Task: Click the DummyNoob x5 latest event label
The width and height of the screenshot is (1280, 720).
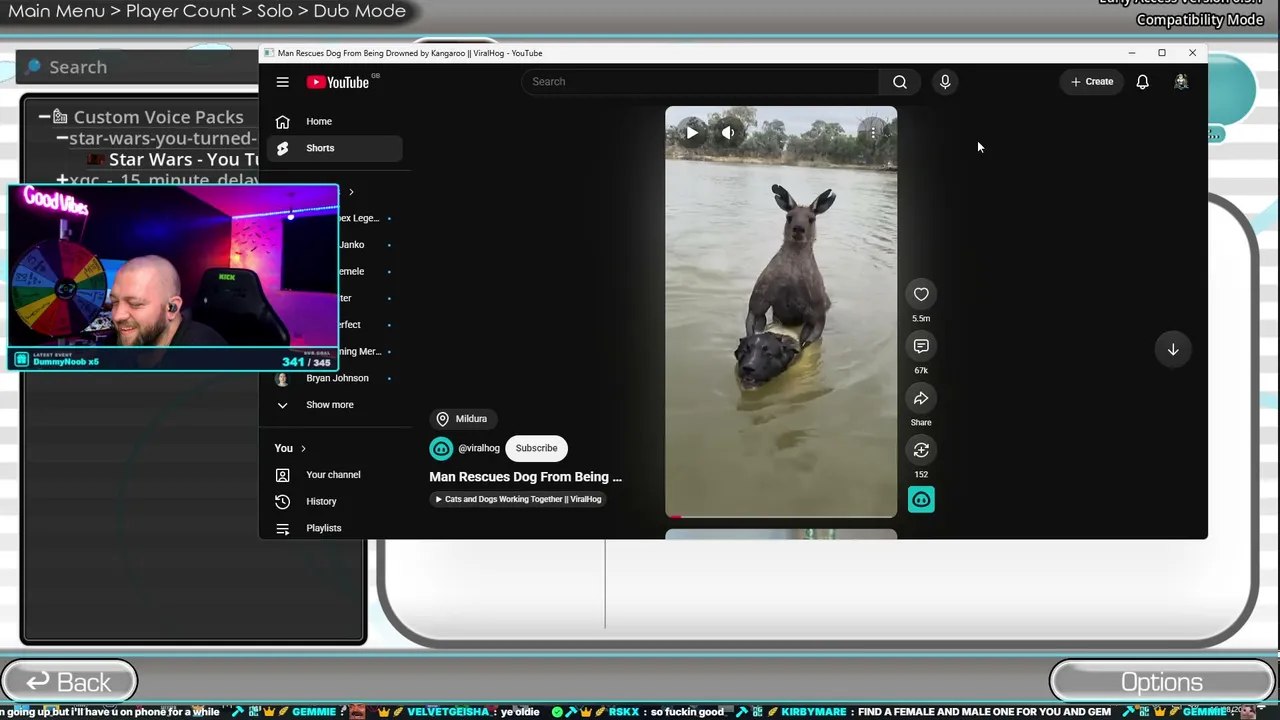Action: 66,361
